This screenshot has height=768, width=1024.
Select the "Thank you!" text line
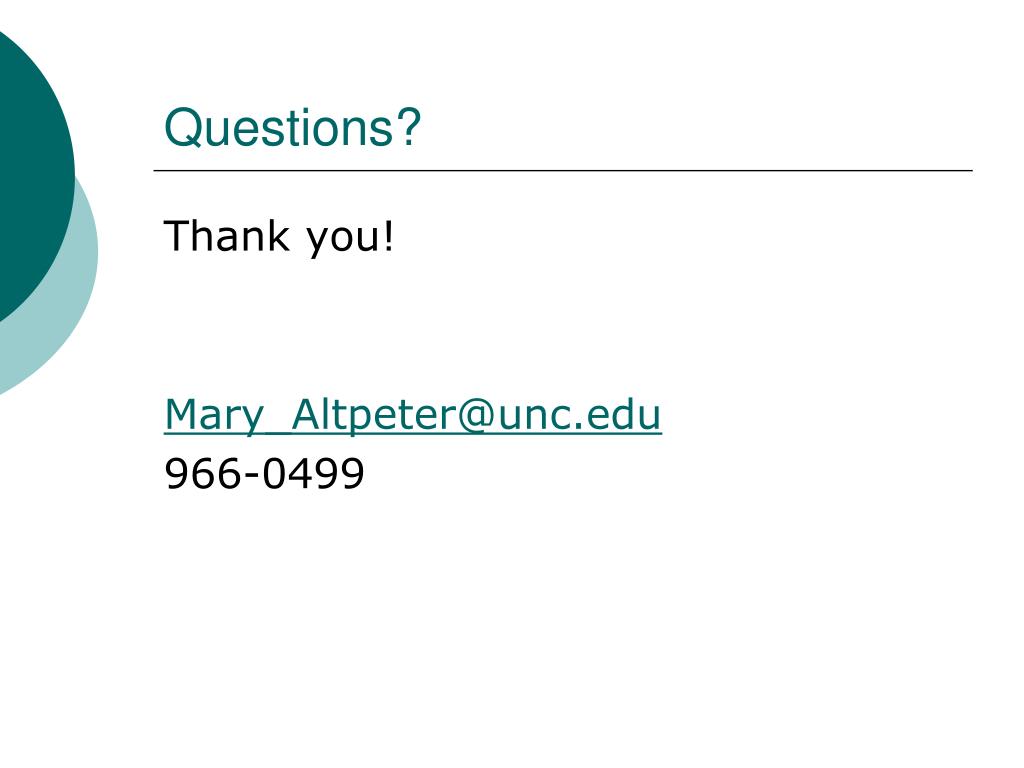tap(279, 237)
